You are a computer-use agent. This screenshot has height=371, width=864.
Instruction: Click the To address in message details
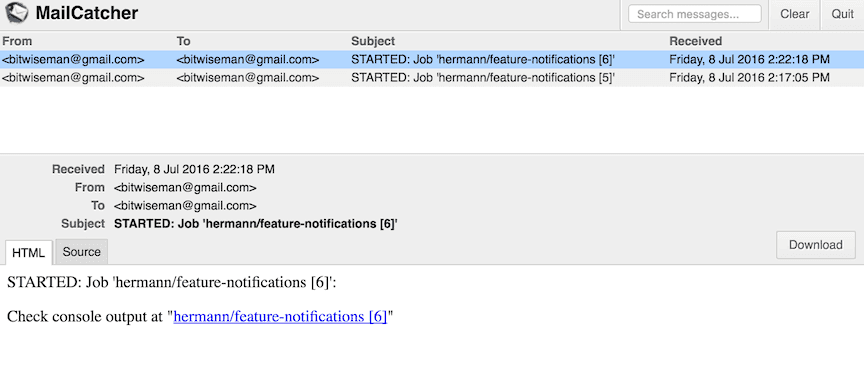coord(185,206)
